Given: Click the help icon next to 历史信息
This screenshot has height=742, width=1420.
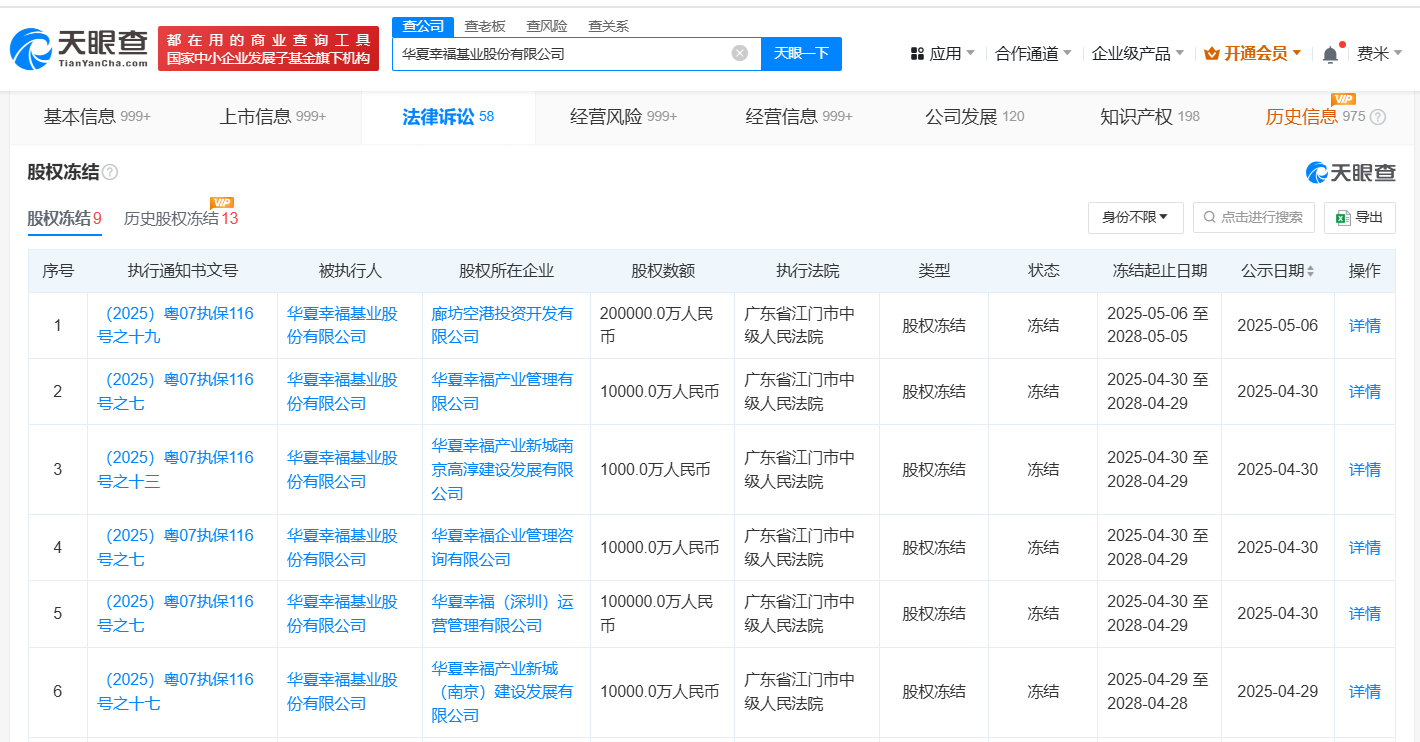Looking at the screenshot, I should 1378,118.
